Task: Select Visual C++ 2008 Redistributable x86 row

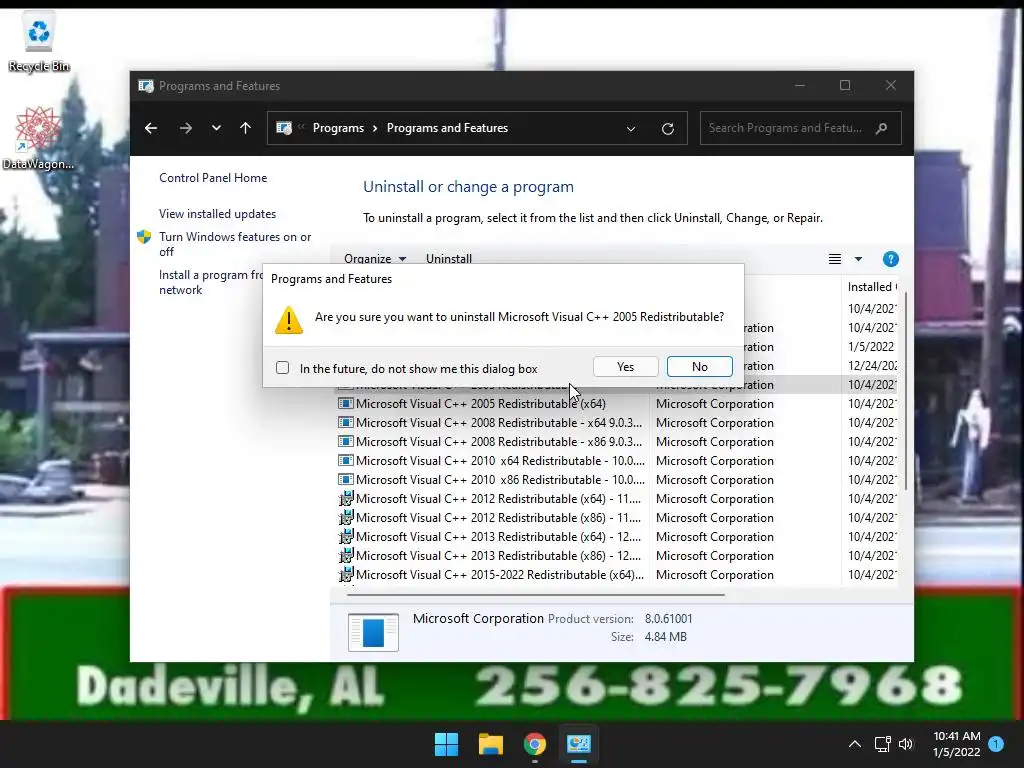Action: tap(617, 441)
